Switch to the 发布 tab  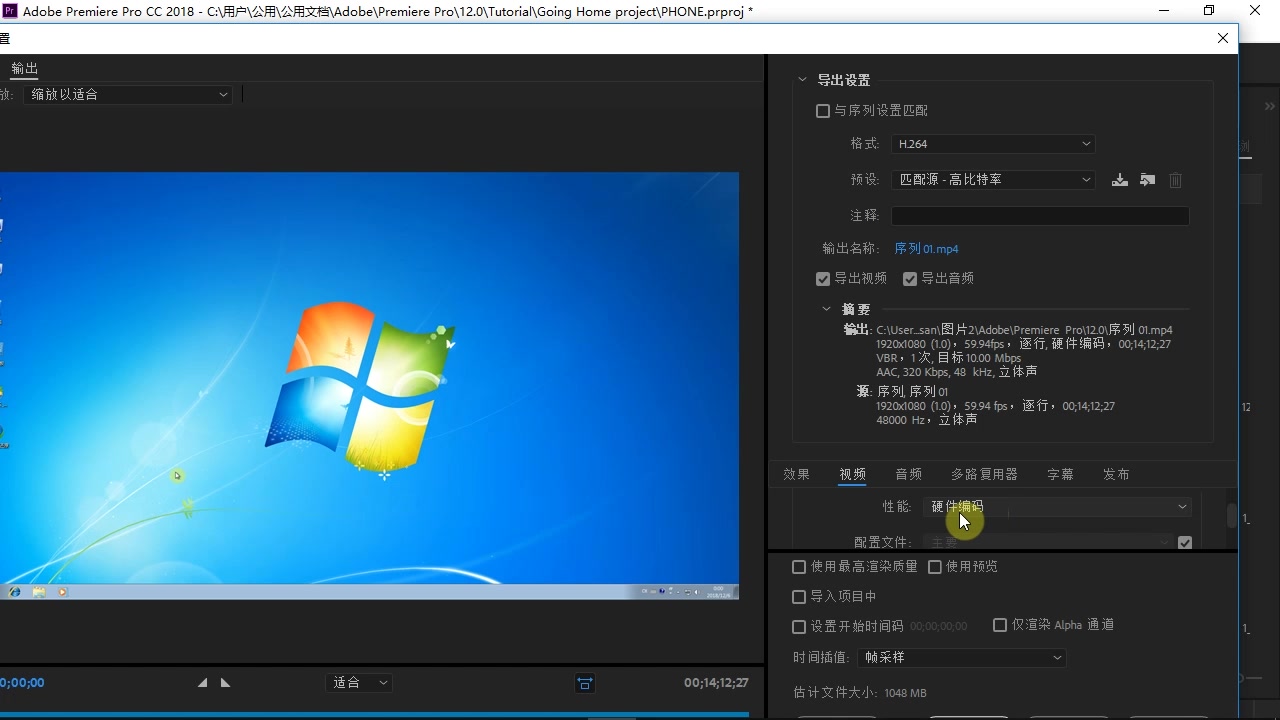[1116, 475]
